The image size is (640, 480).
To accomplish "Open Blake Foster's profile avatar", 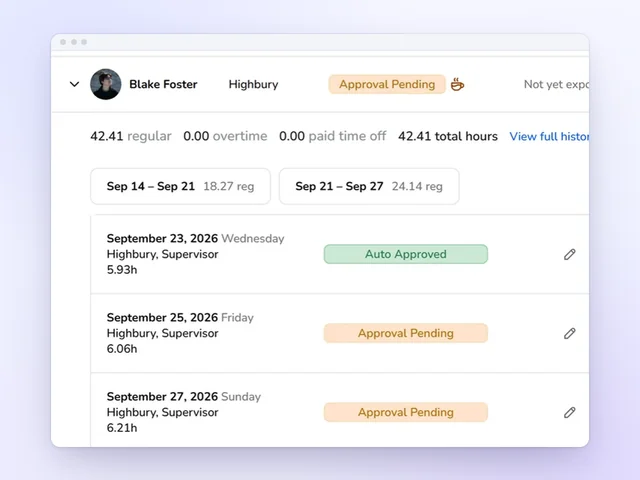I will 106,84.
